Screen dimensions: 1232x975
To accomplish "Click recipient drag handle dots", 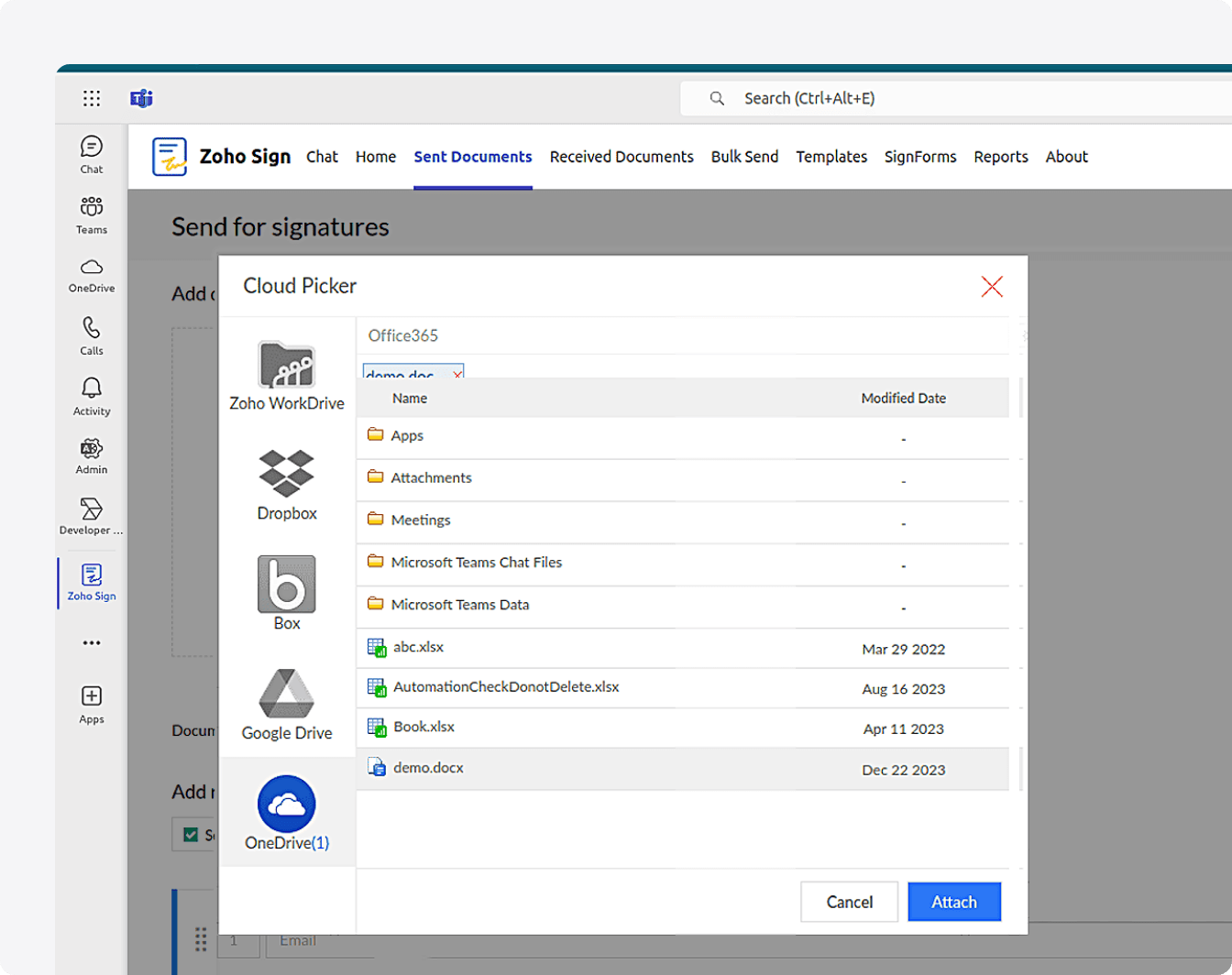I will coord(201,939).
